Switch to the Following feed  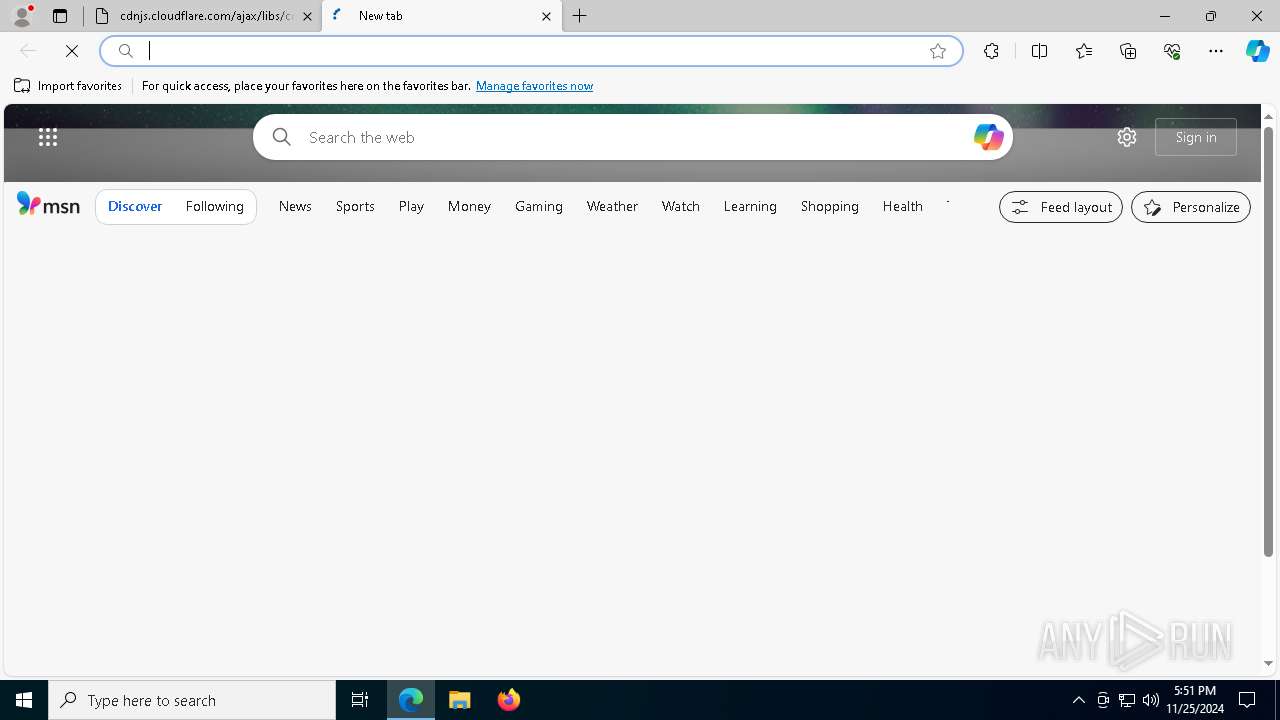(x=215, y=206)
